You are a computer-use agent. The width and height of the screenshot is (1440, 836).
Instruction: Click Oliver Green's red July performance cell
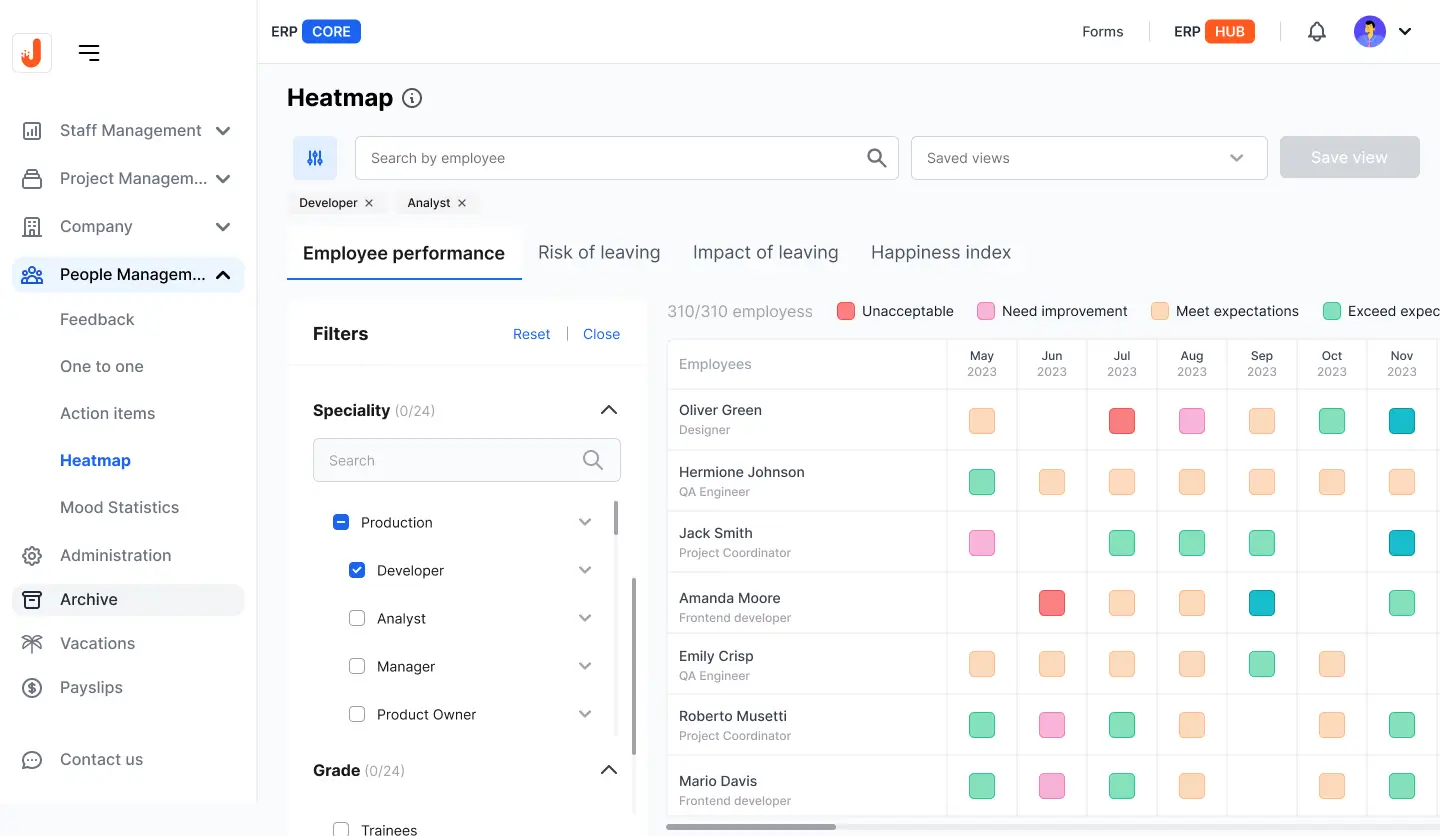1121,421
